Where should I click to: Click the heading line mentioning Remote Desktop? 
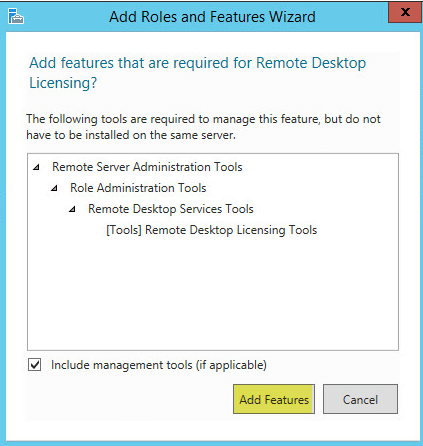click(x=198, y=63)
